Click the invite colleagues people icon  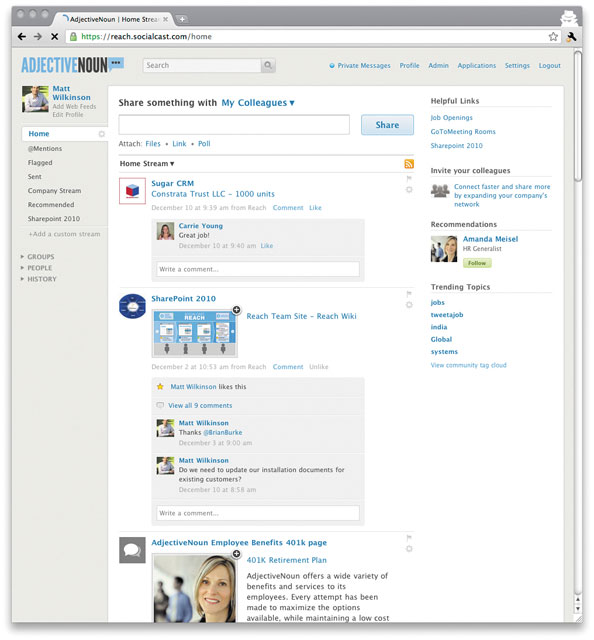point(440,191)
